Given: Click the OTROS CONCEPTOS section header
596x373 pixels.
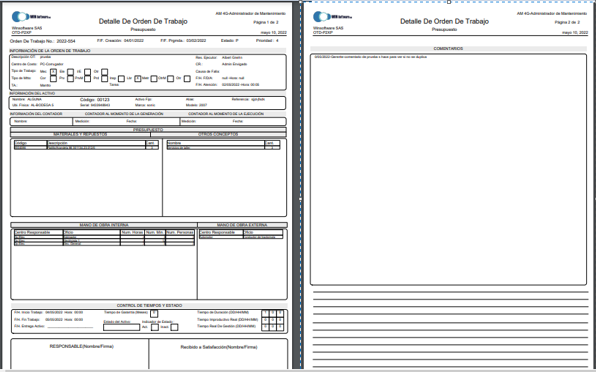Looking at the screenshot, I should (218, 134).
